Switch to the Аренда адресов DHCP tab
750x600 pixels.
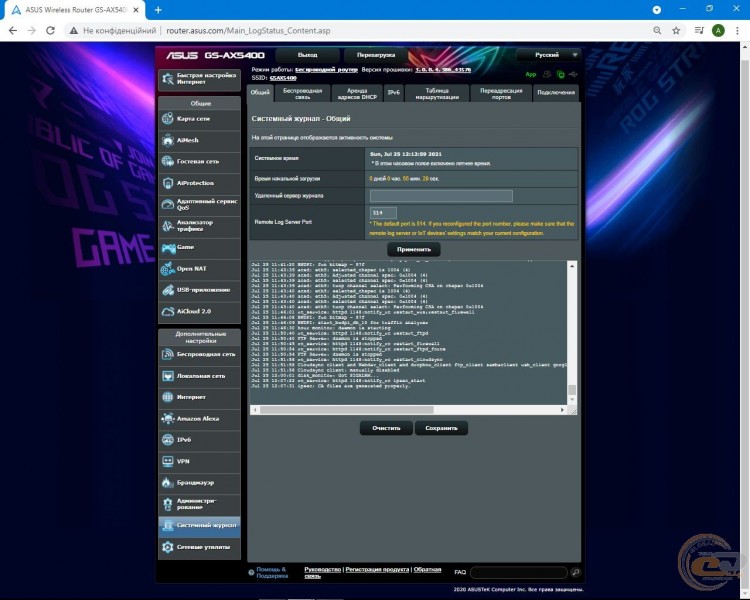(357, 93)
